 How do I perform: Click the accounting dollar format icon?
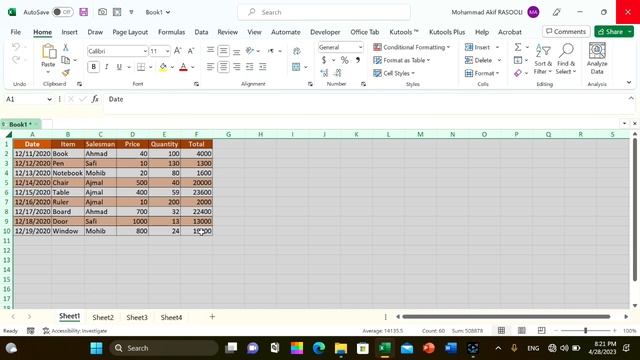click(x=324, y=60)
